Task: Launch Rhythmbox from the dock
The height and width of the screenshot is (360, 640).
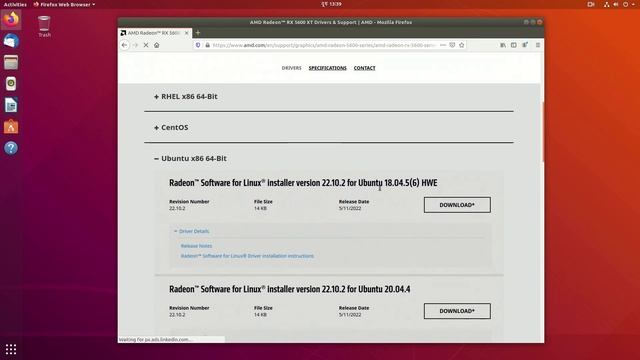Action: click(x=11, y=84)
